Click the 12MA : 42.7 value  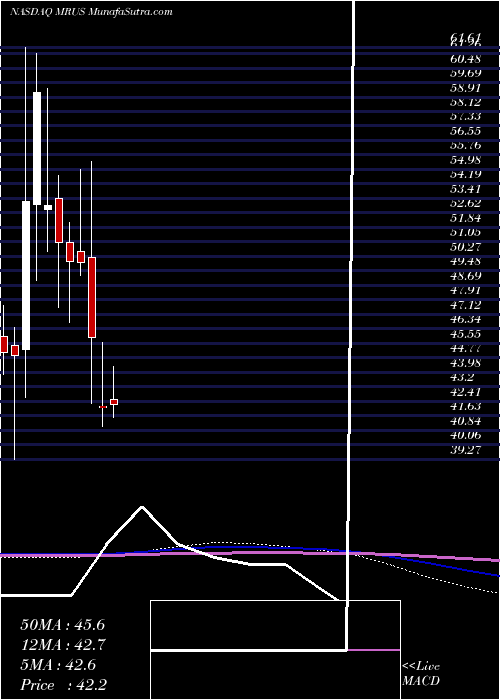click(x=64, y=645)
